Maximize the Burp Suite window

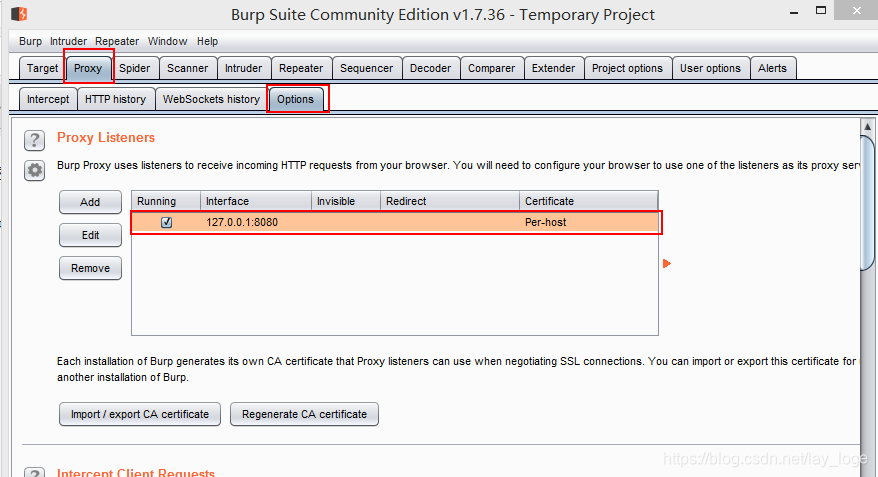pyautogui.click(x=821, y=11)
